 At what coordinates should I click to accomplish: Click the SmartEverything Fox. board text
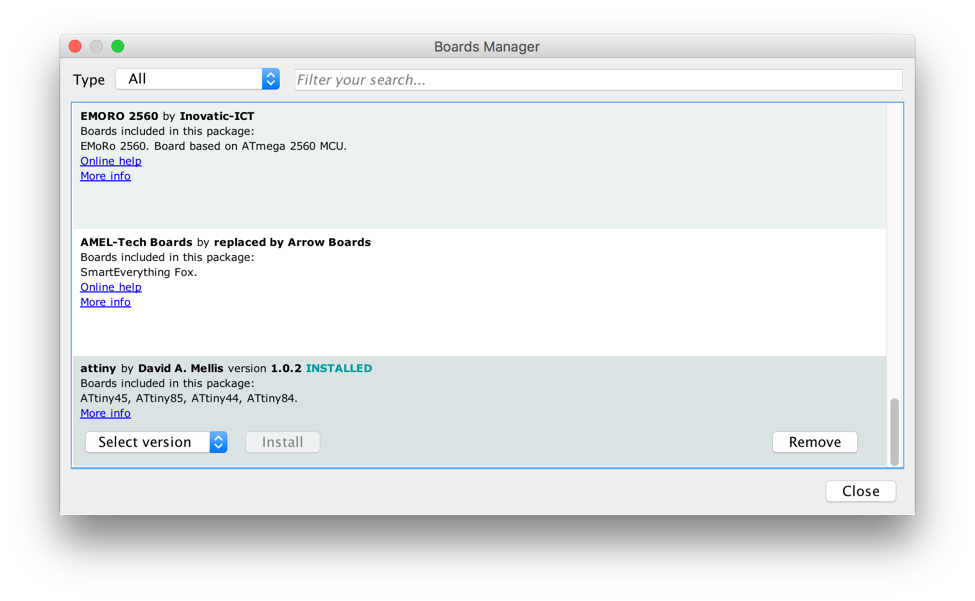click(139, 272)
